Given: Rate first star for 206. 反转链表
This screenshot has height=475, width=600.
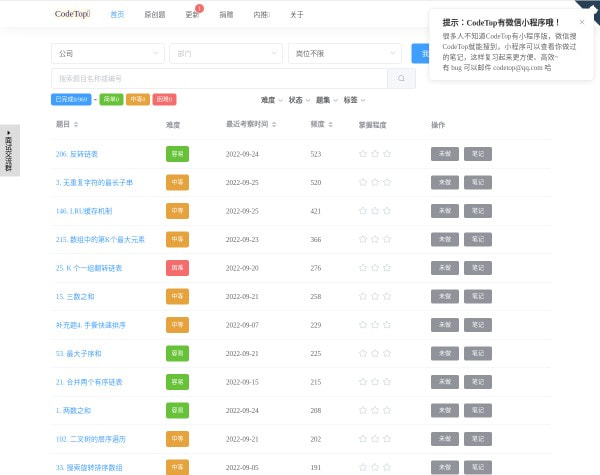Looking at the screenshot, I should click(x=363, y=154).
